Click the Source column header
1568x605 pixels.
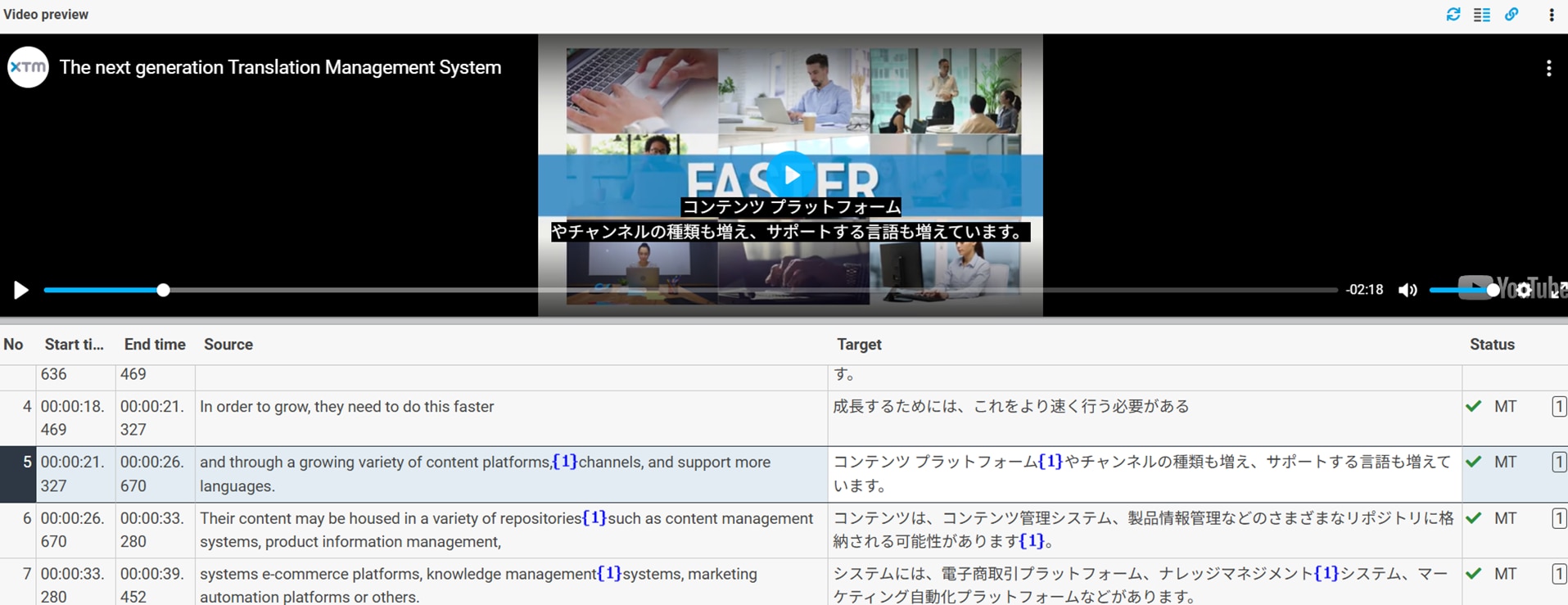pos(228,345)
